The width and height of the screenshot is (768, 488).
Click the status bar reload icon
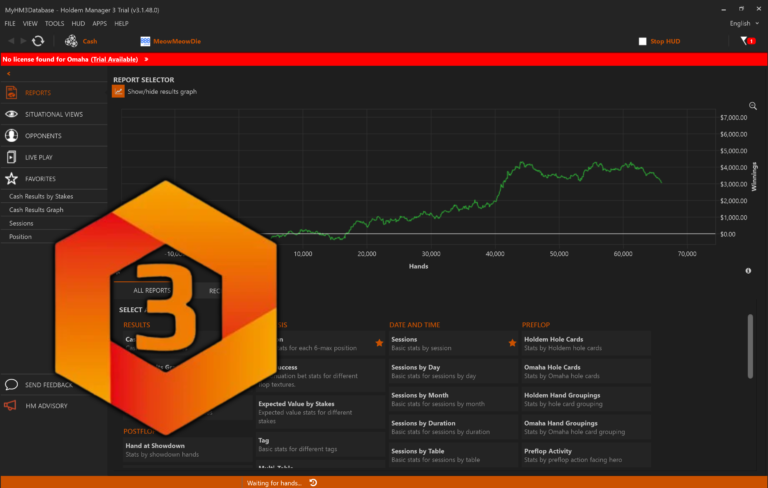(x=313, y=483)
